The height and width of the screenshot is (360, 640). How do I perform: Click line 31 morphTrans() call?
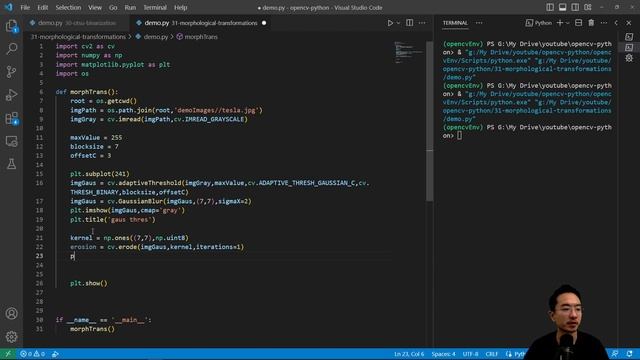coord(92,329)
